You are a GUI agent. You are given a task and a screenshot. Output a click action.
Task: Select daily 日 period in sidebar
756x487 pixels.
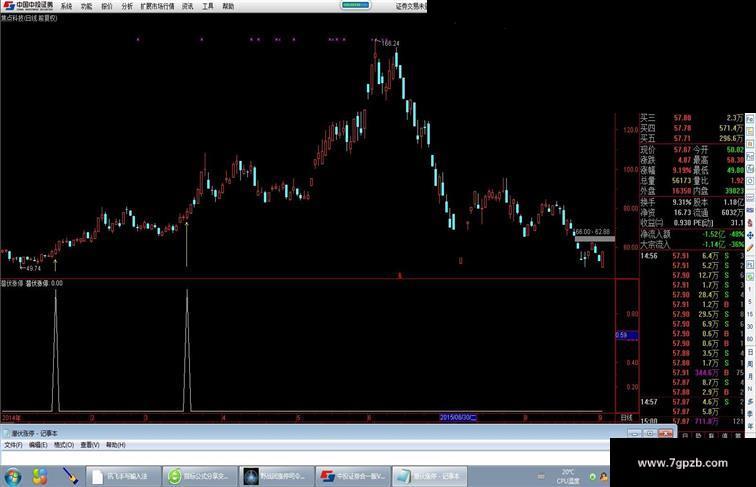[750, 352]
